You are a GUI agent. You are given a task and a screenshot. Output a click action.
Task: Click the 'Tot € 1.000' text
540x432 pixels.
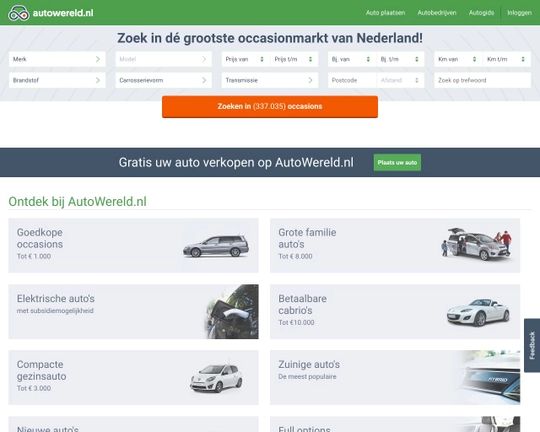point(34,256)
